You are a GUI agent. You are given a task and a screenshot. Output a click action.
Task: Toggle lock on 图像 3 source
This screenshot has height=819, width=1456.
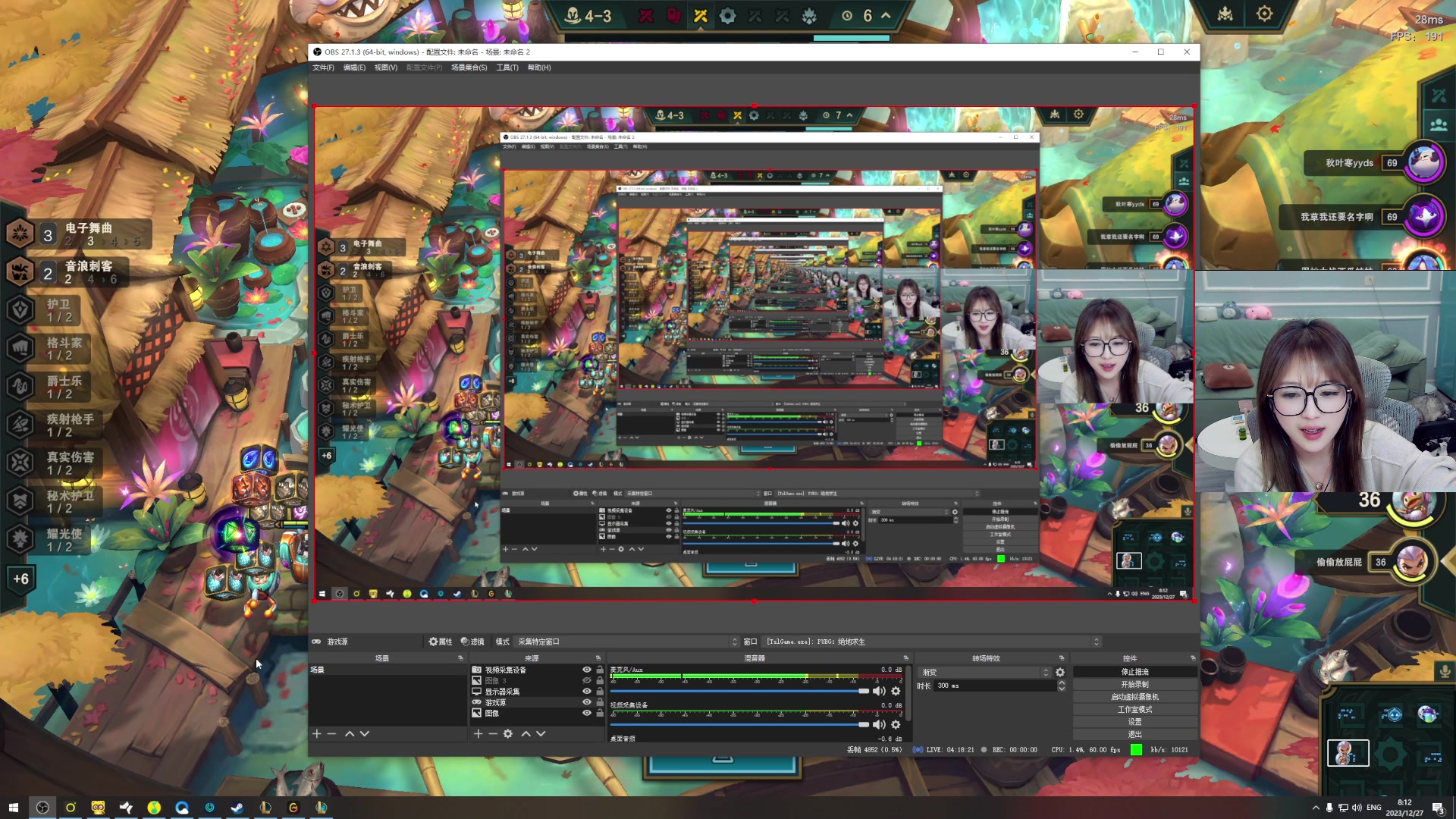tap(600, 680)
